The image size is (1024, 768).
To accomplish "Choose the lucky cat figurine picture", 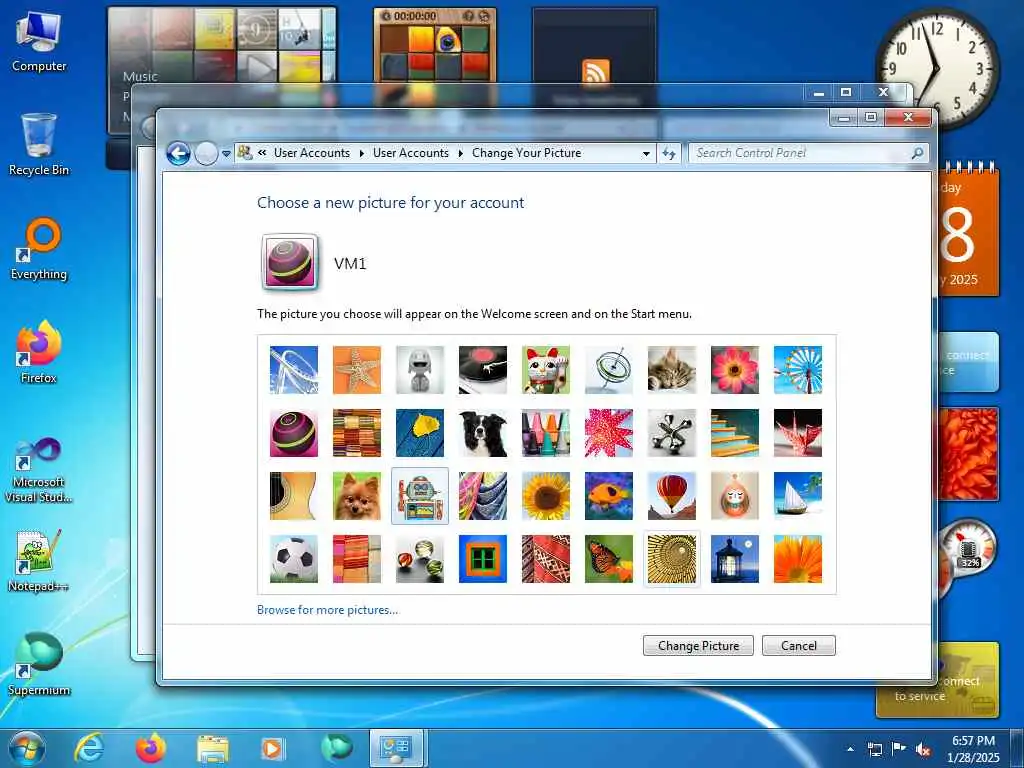I will pos(546,370).
